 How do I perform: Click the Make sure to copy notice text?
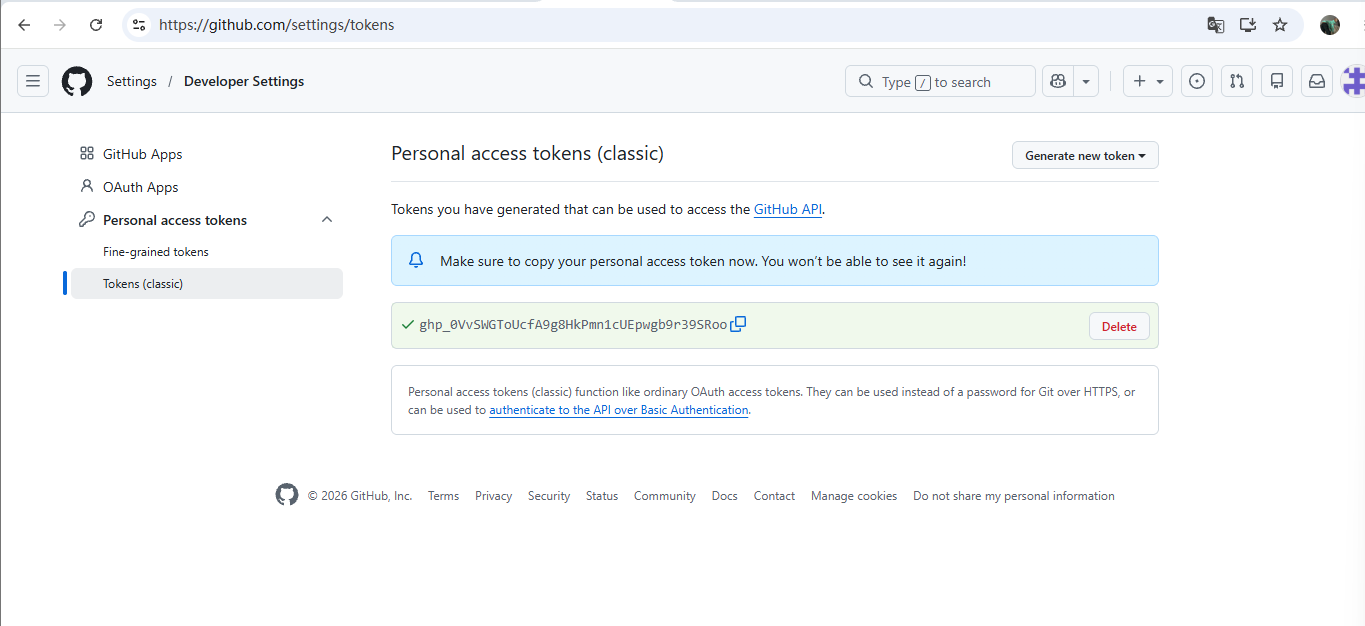pyautogui.click(x=703, y=261)
